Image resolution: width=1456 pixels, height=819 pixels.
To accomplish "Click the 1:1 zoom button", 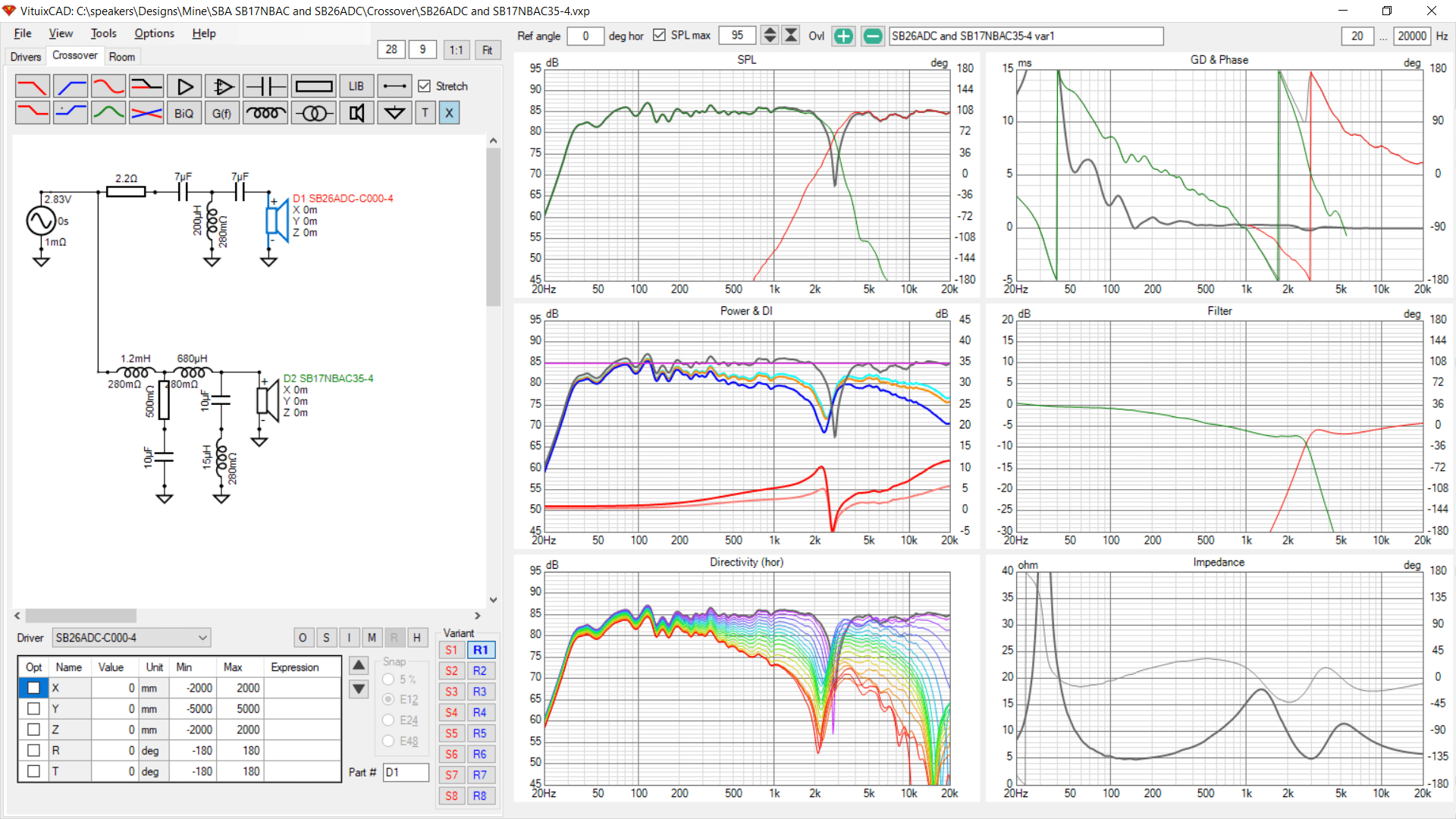I will coord(456,50).
